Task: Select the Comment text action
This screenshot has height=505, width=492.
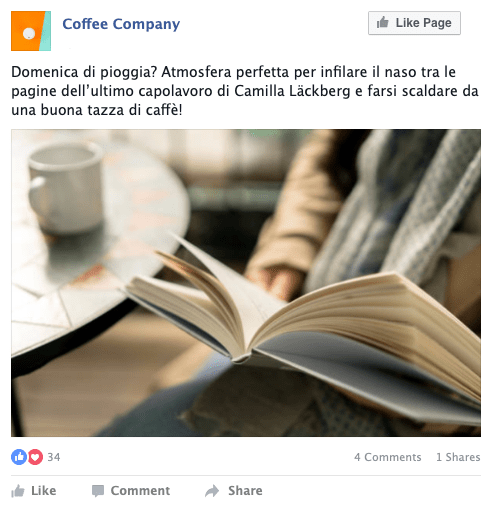Action: point(140,491)
